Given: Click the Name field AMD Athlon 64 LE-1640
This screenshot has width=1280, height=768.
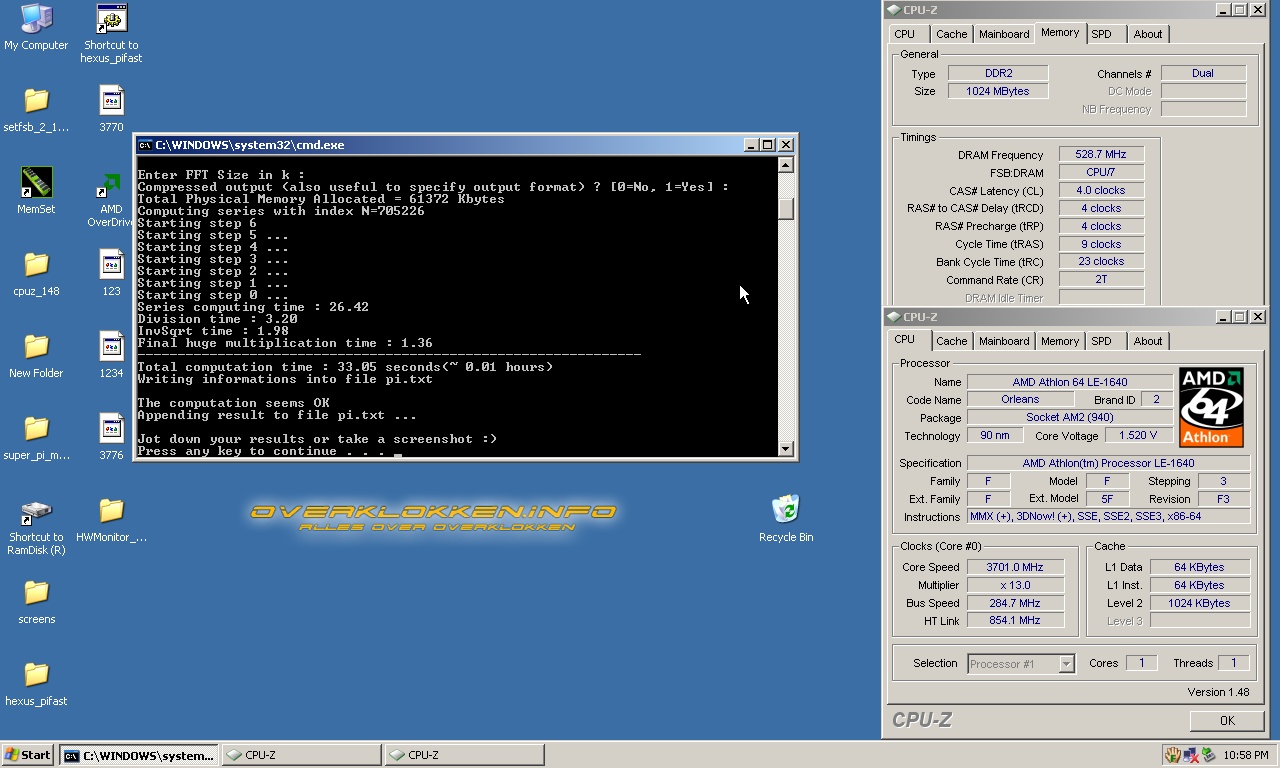Looking at the screenshot, I should (1069, 382).
